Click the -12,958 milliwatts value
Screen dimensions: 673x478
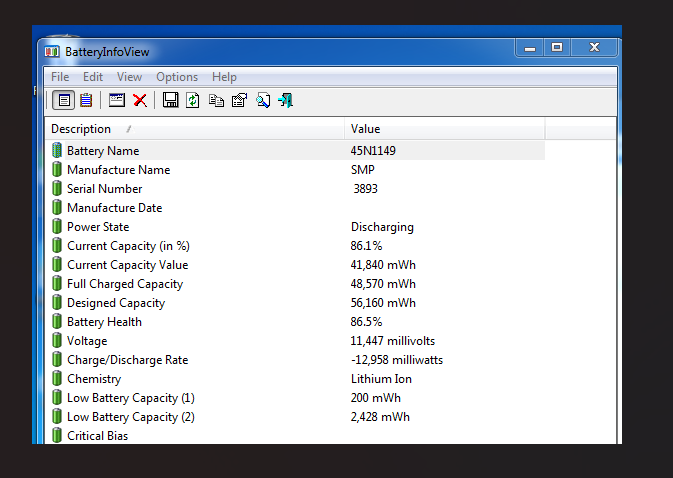pos(397,360)
